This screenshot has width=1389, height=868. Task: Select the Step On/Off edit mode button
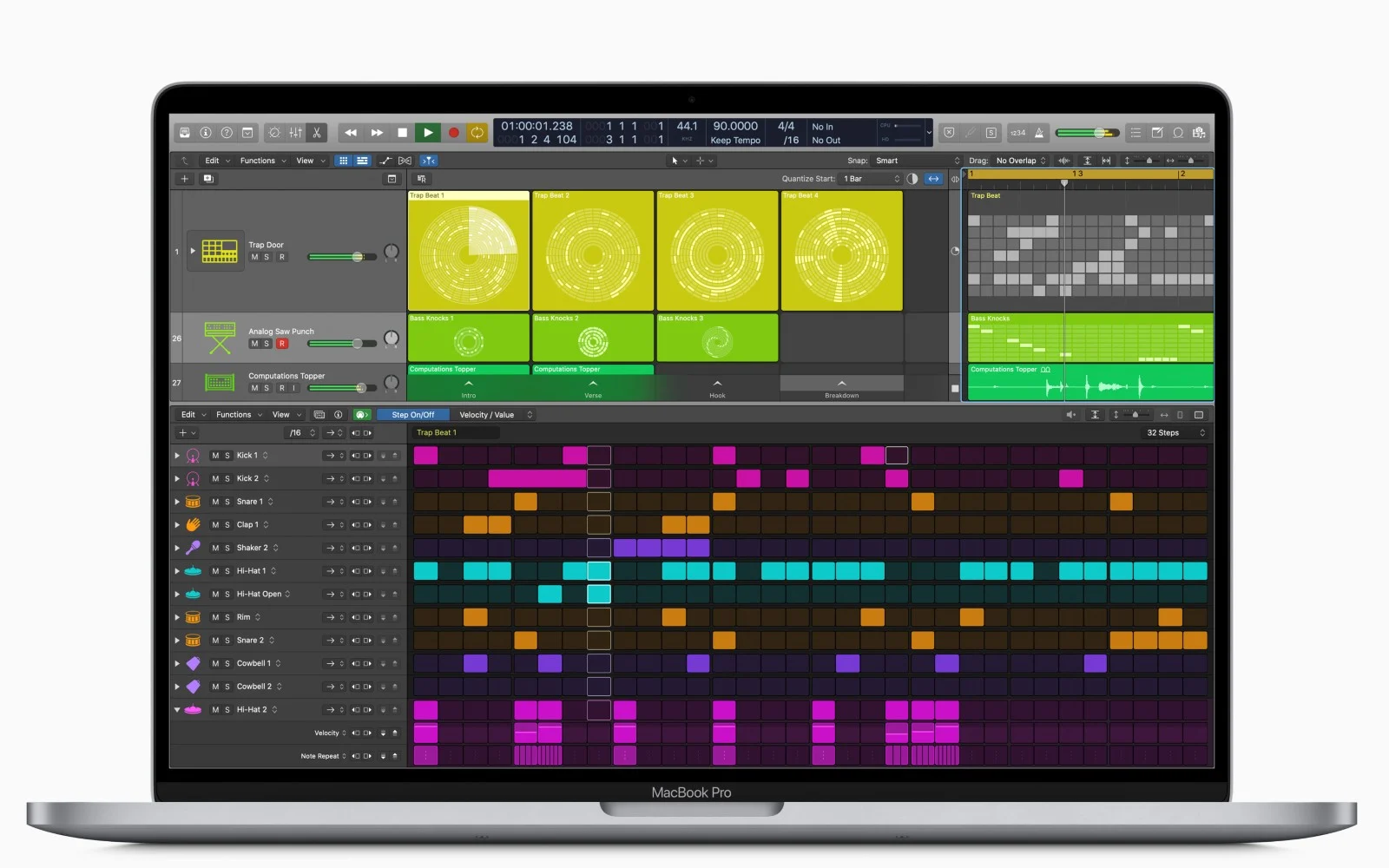[412, 415]
